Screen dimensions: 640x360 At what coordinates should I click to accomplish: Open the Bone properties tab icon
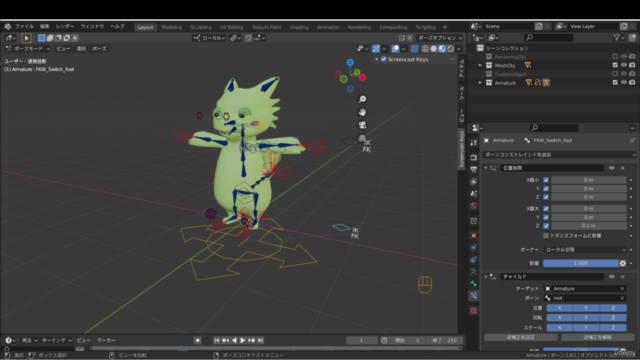pos(473,284)
